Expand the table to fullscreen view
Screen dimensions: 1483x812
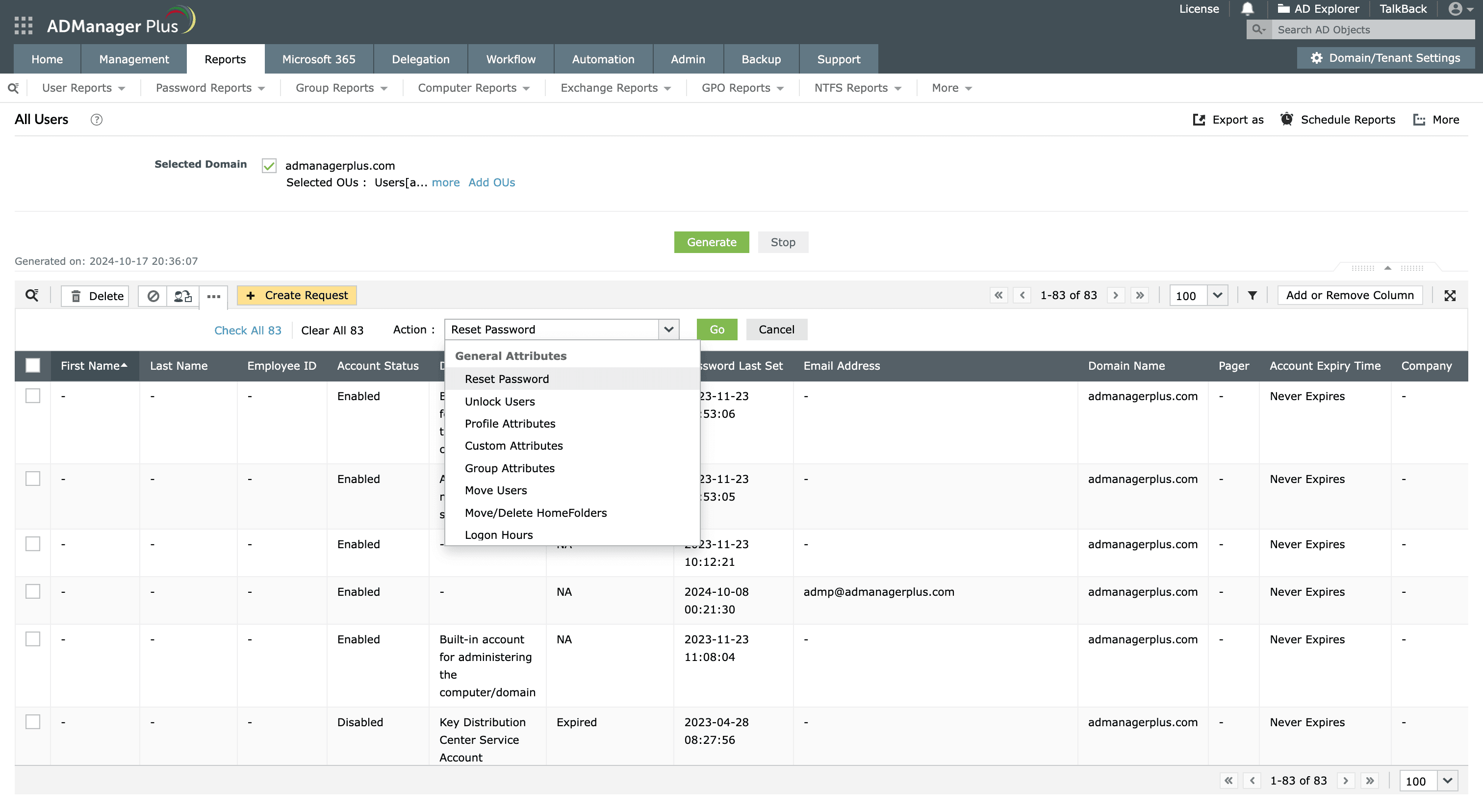coord(1450,295)
